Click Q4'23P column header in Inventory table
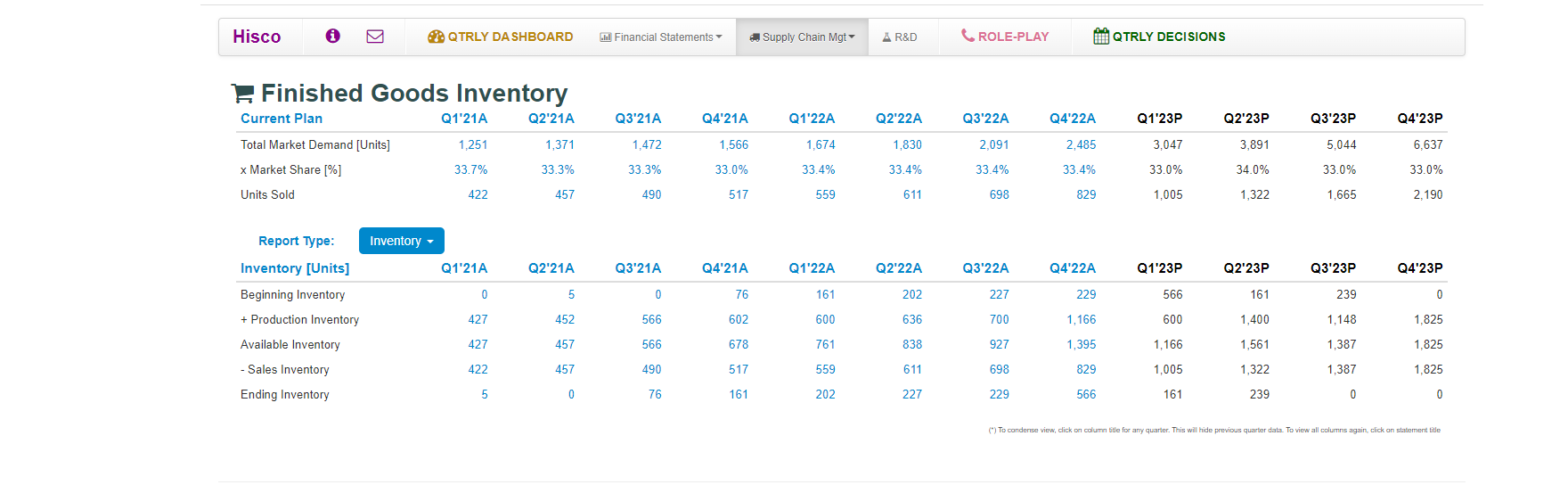Viewport: 1568px width, 485px height. (1420, 268)
